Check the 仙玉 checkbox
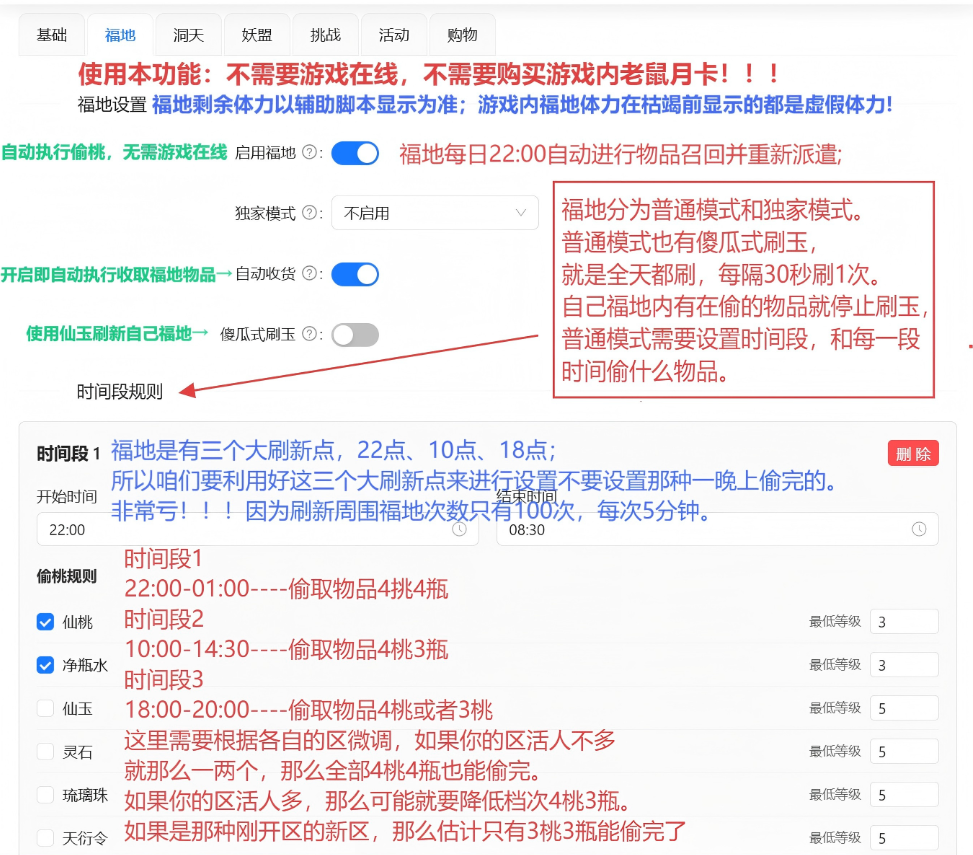973x855 pixels. (x=45, y=708)
